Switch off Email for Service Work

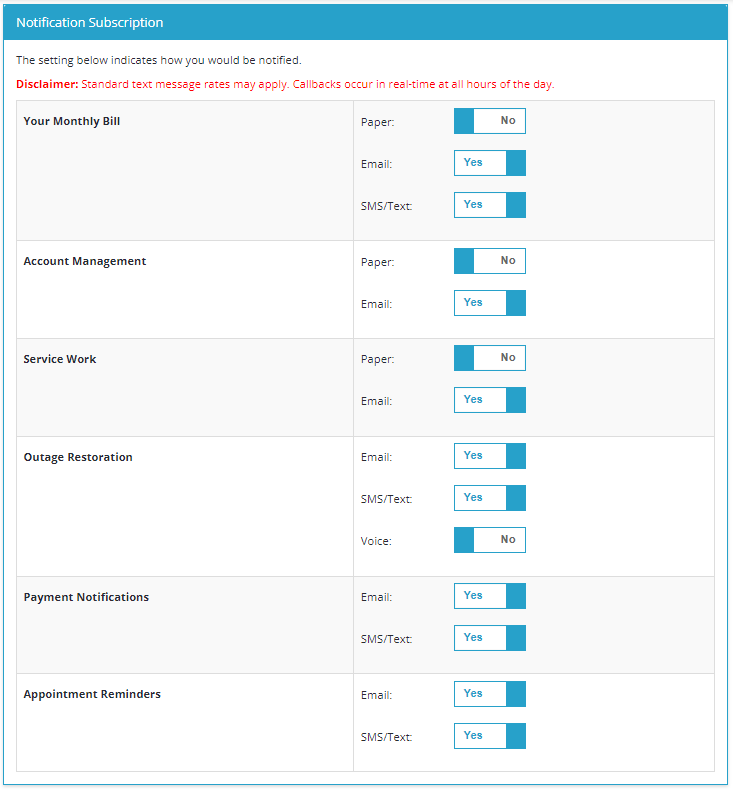[489, 400]
